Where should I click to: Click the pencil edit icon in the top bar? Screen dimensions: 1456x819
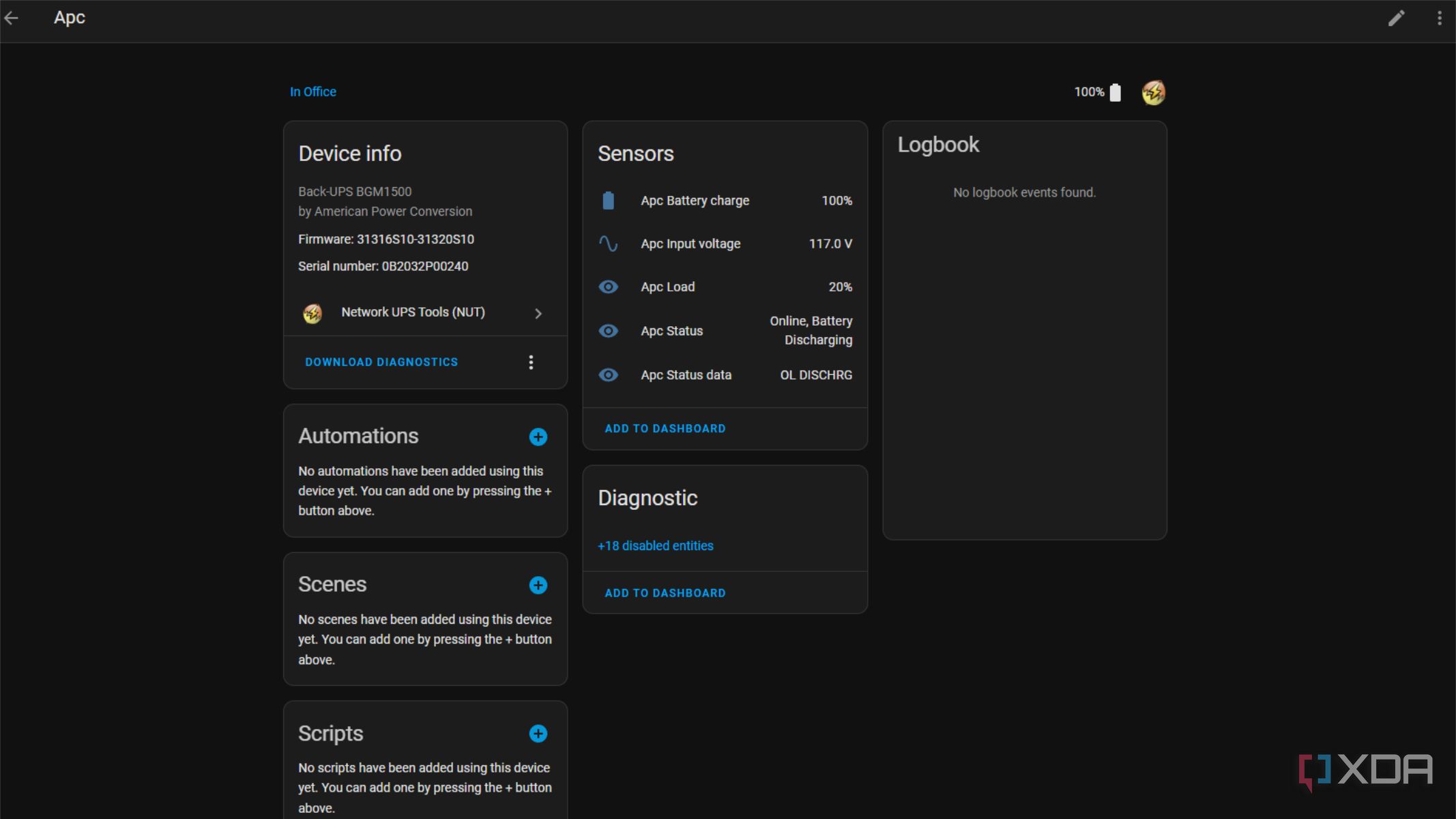pos(1396,17)
